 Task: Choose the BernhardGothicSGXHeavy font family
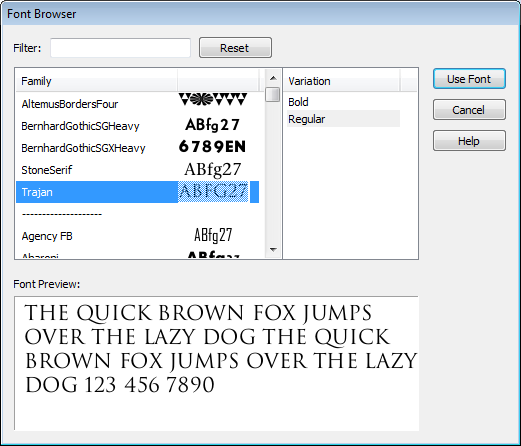(x=137, y=148)
